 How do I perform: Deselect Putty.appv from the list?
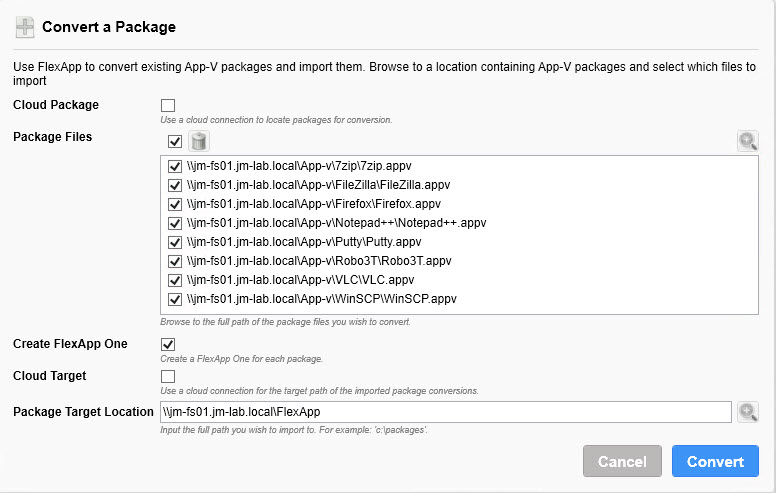tap(175, 242)
